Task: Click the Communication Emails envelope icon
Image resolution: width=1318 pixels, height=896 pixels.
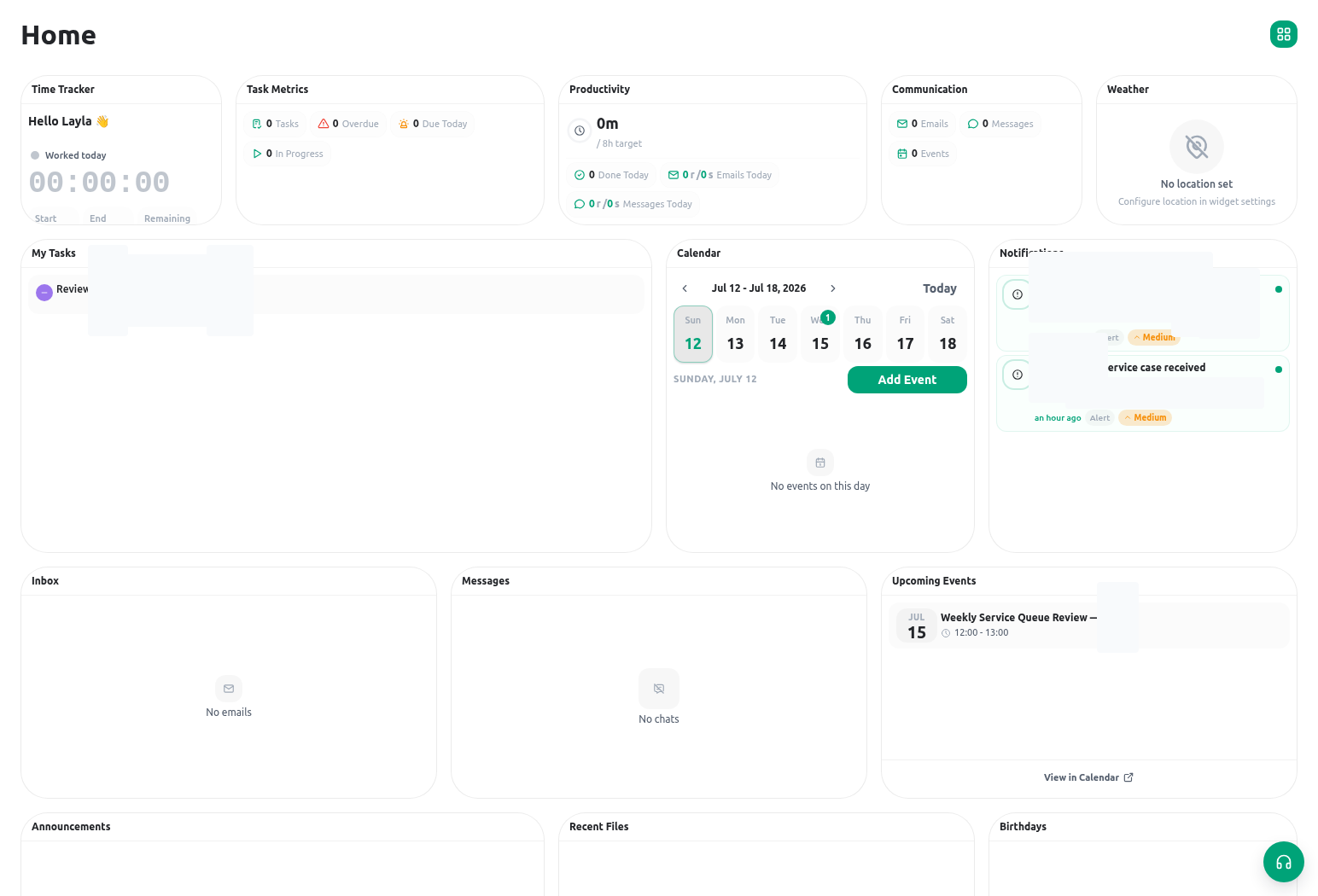Action: coord(902,124)
